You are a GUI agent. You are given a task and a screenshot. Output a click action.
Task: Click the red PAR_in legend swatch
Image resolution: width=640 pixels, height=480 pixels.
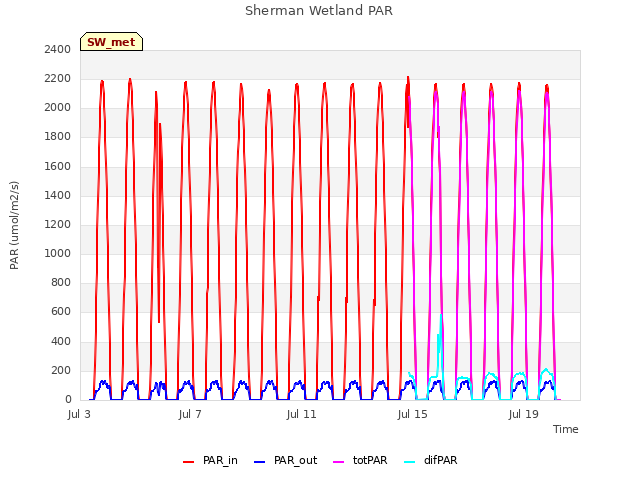tap(189, 462)
